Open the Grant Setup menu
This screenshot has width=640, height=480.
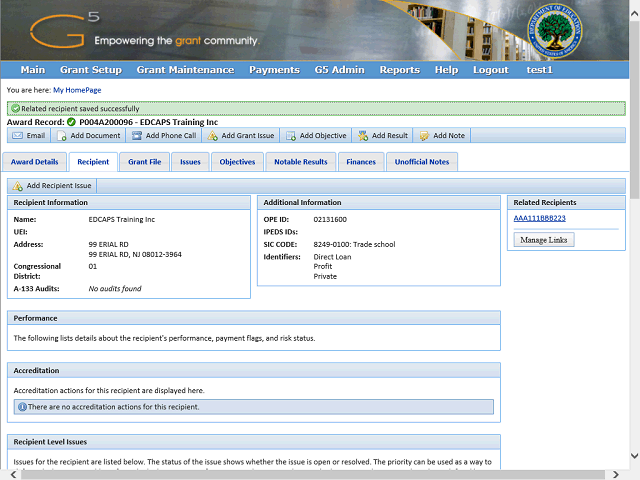coord(90,70)
